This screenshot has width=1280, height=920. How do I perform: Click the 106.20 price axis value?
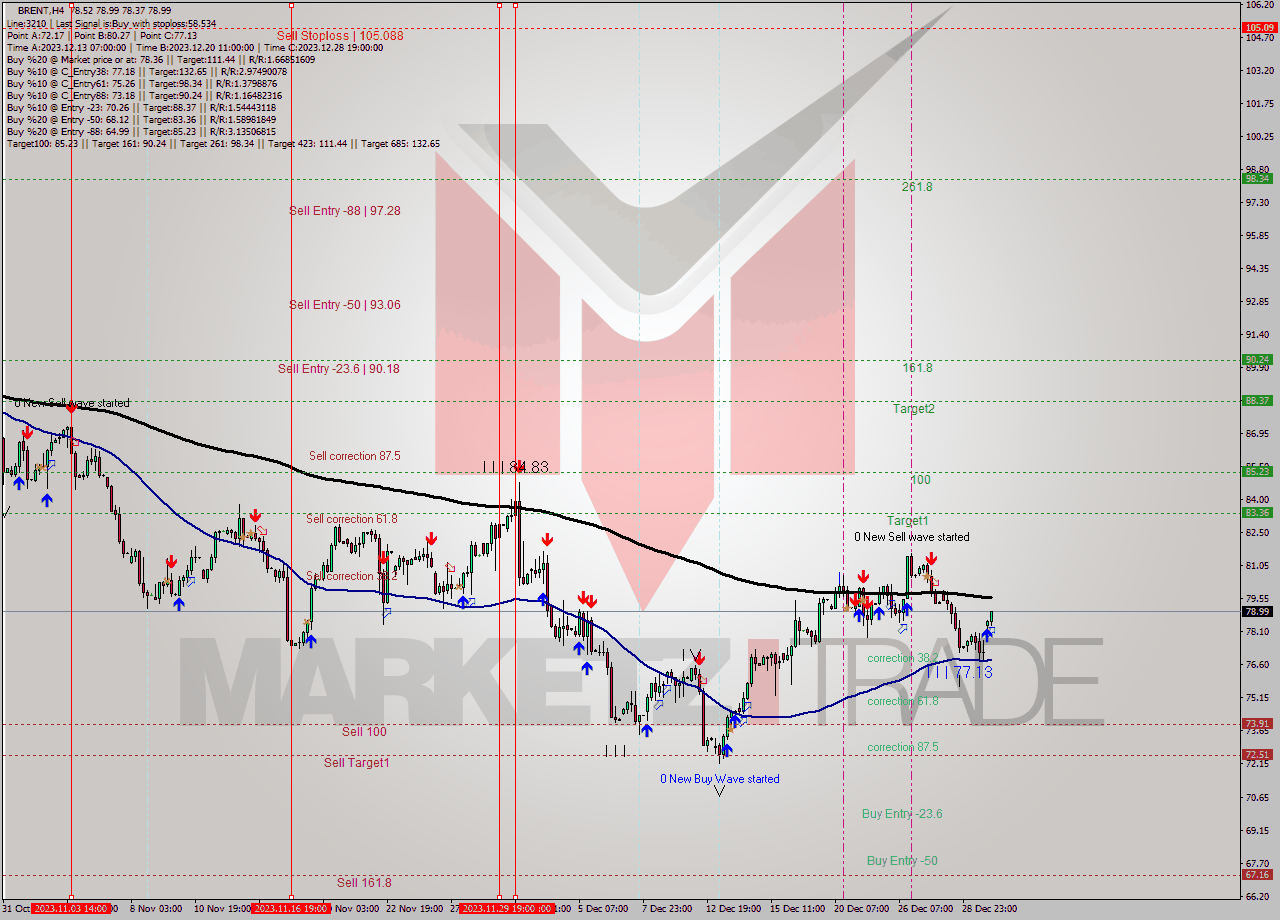click(1259, 5)
